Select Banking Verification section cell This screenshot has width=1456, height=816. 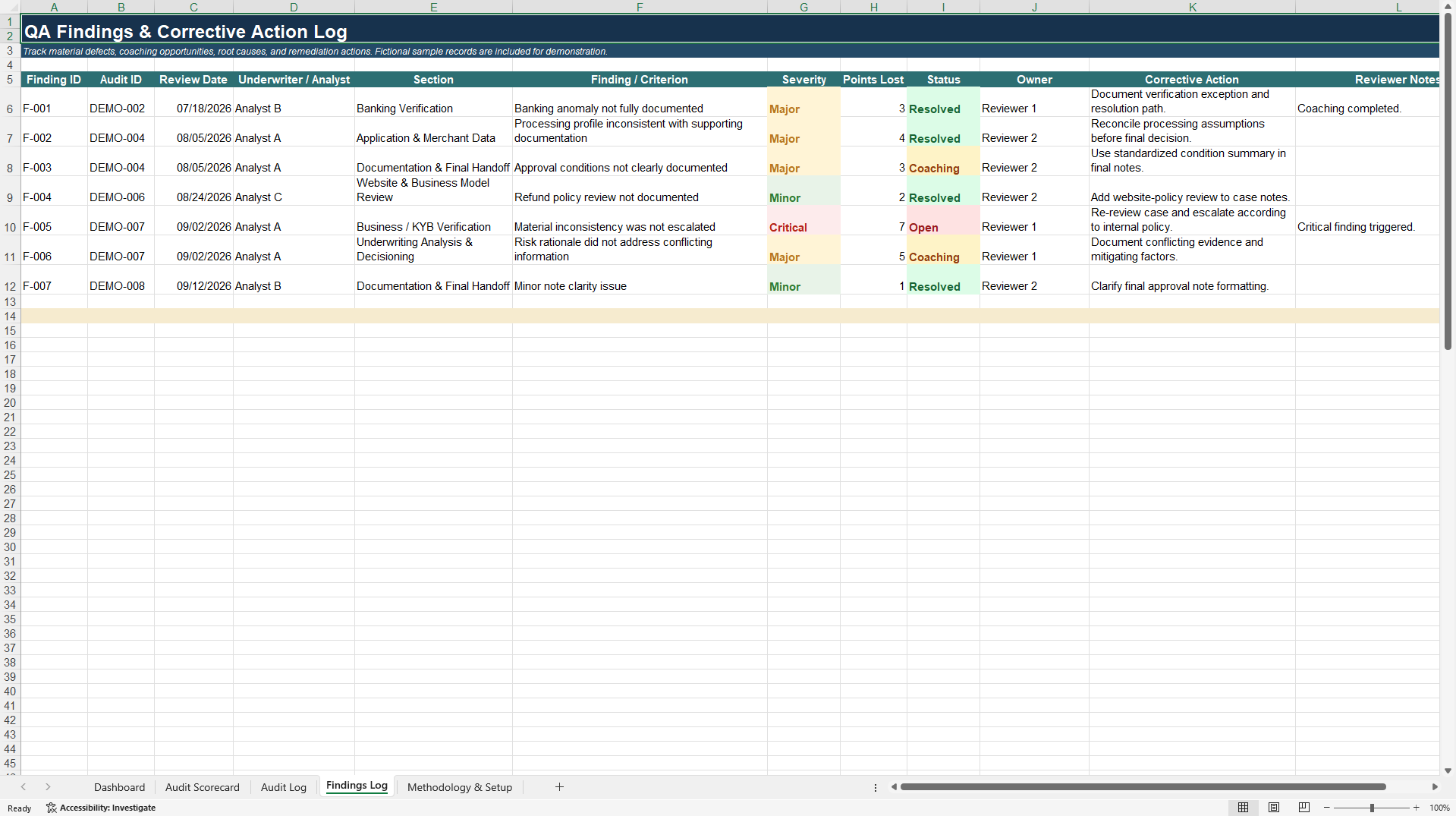[x=433, y=102]
